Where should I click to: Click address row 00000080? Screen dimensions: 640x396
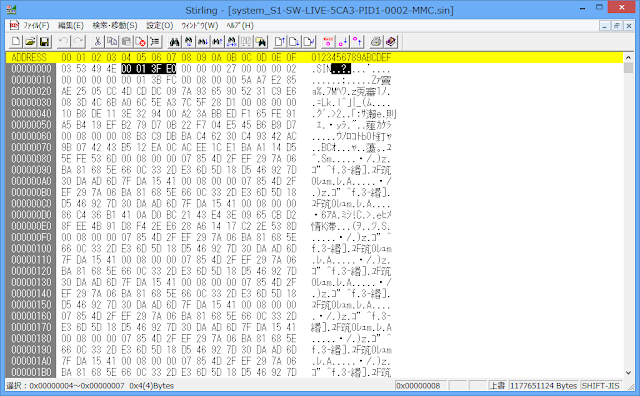pos(31,159)
